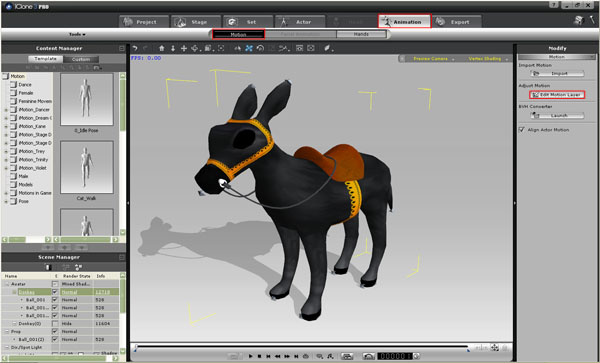The image size is (600, 363).
Task: Click the first preview window icon
Action: (x=299, y=48)
